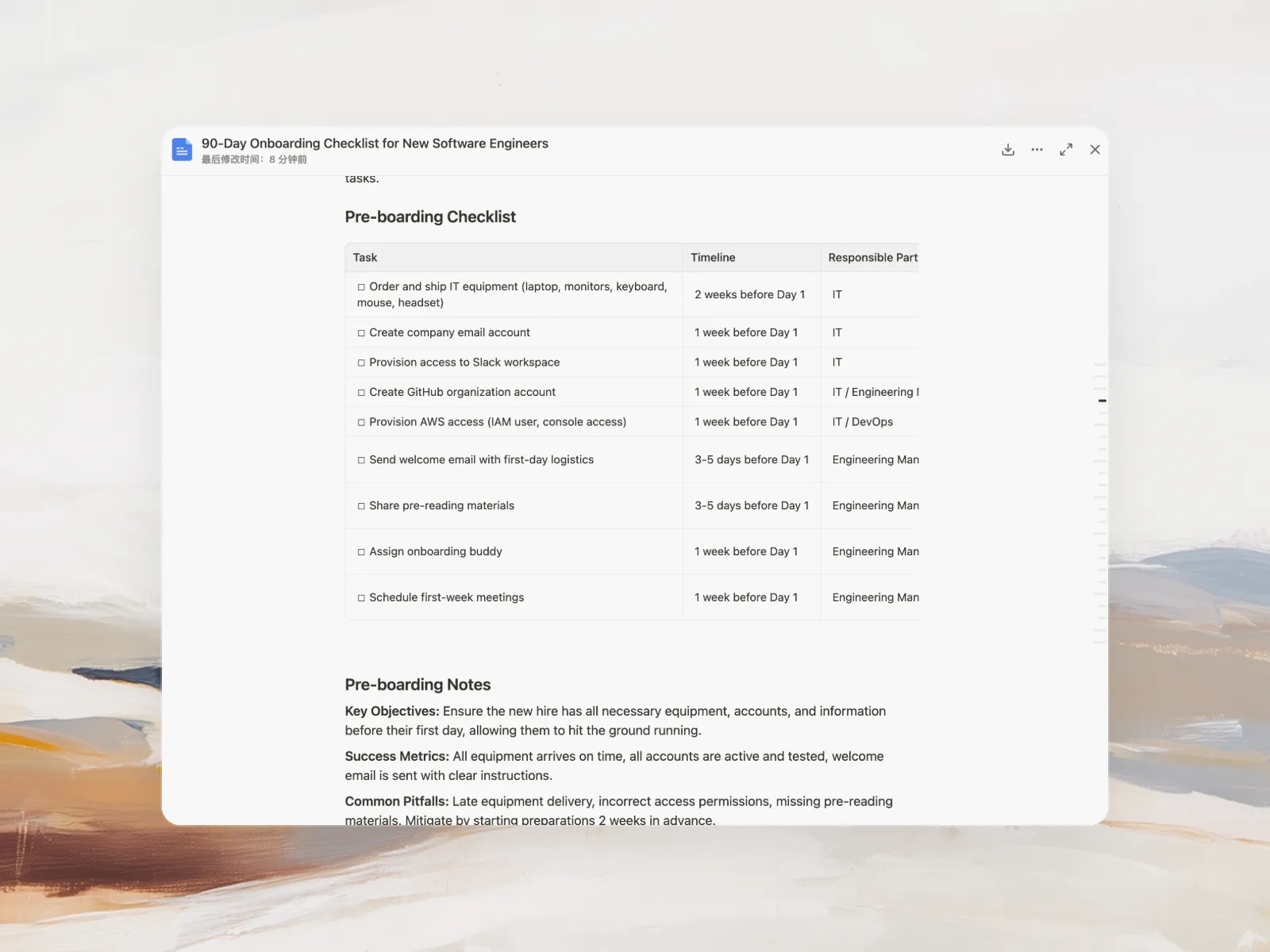Select the 'Task' column header
Image resolution: width=1270 pixels, height=952 pixels.
click(x=365, y=258)
